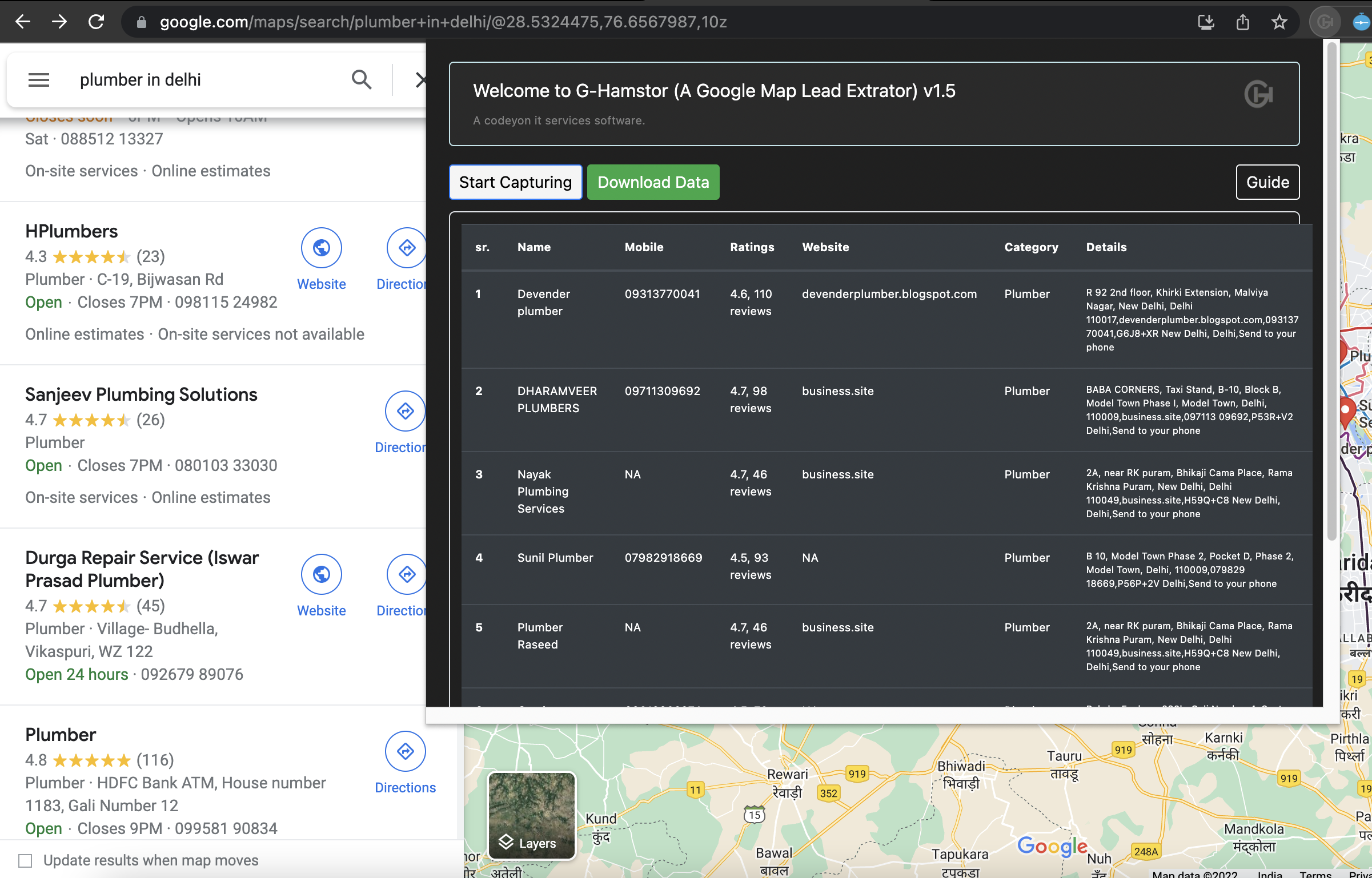Click the Terms link on map footer

tap(1315, 873)
